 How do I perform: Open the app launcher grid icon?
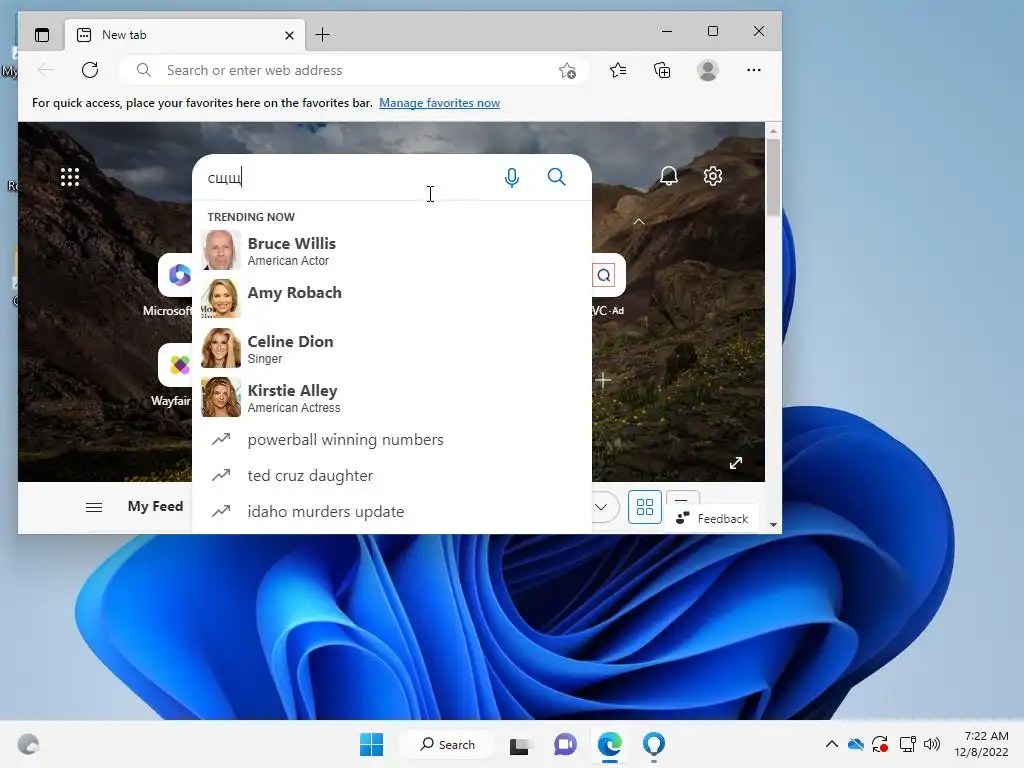70,177
